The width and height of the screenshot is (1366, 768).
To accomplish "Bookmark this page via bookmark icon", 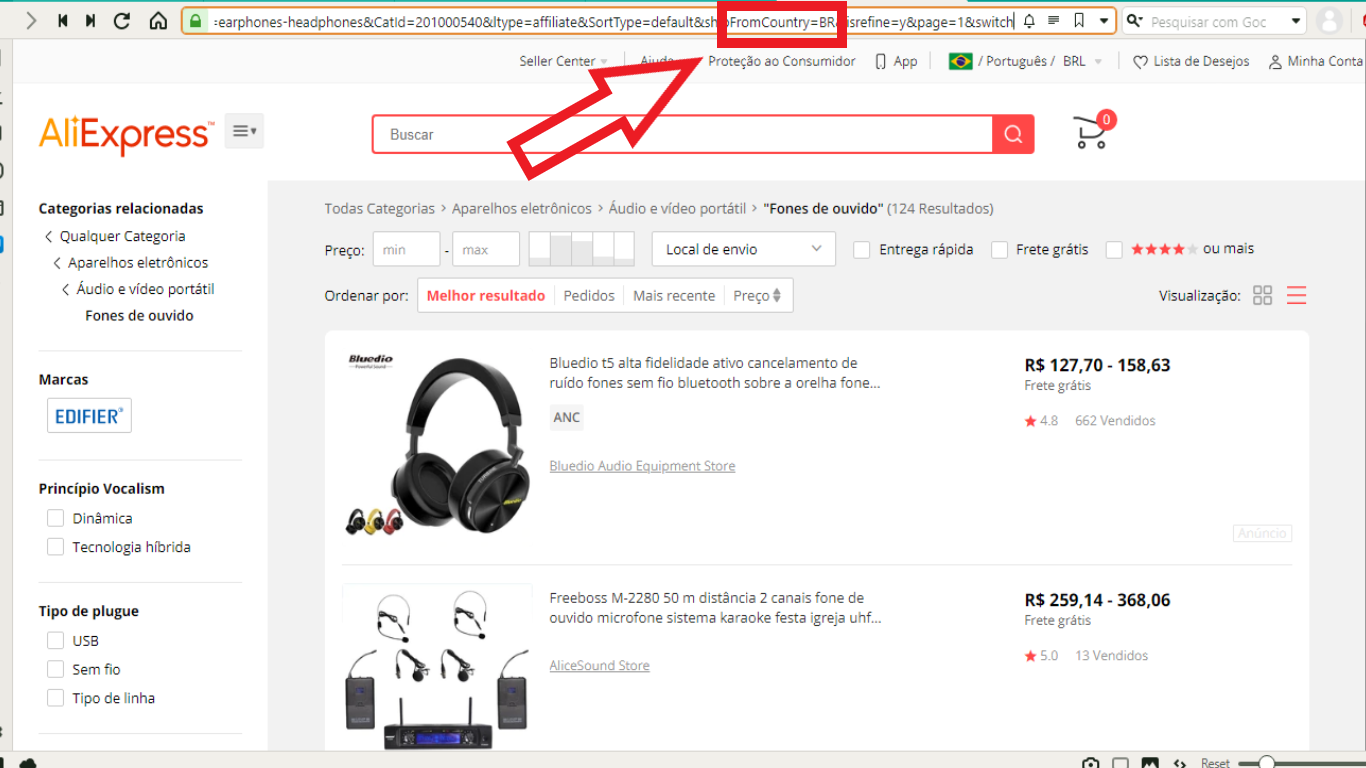I will click(1079, 21).
